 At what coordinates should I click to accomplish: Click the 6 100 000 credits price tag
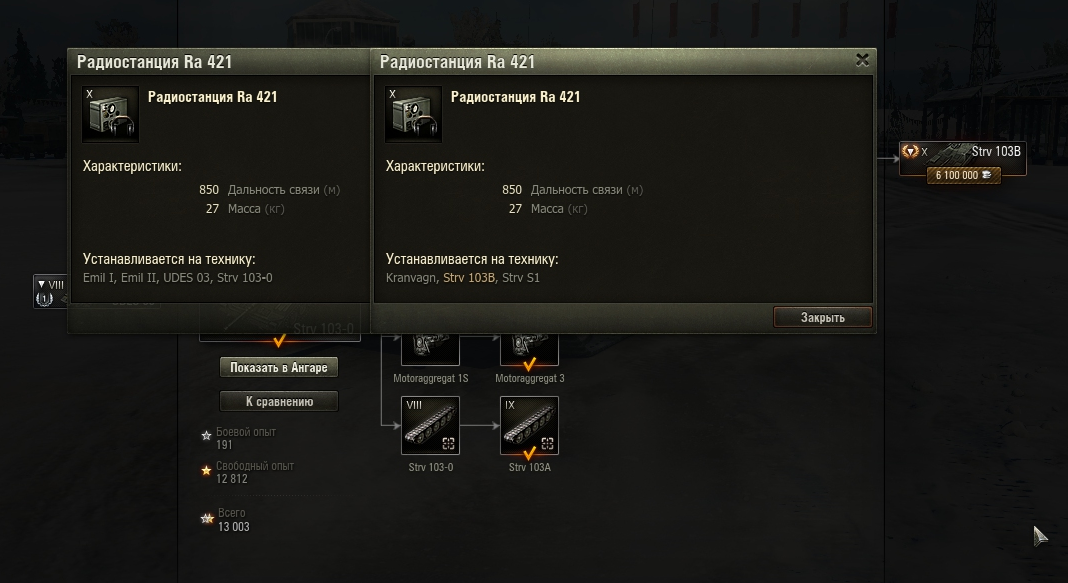[963, 175]
